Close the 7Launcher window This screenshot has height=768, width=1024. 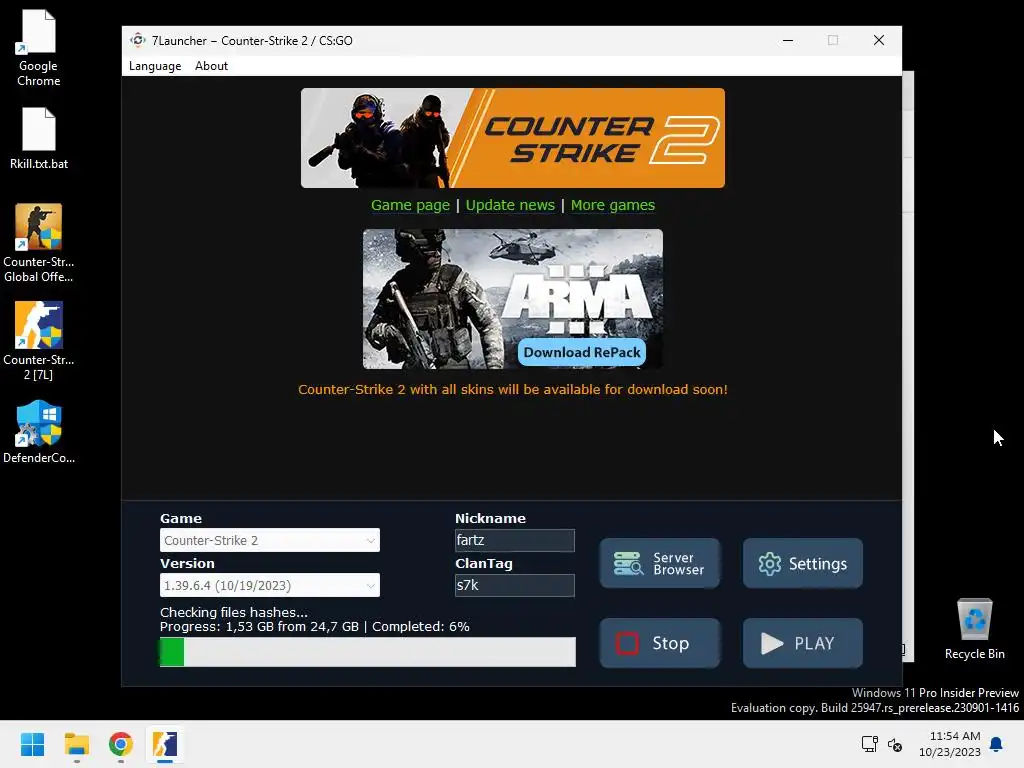(x=879, y=40)
